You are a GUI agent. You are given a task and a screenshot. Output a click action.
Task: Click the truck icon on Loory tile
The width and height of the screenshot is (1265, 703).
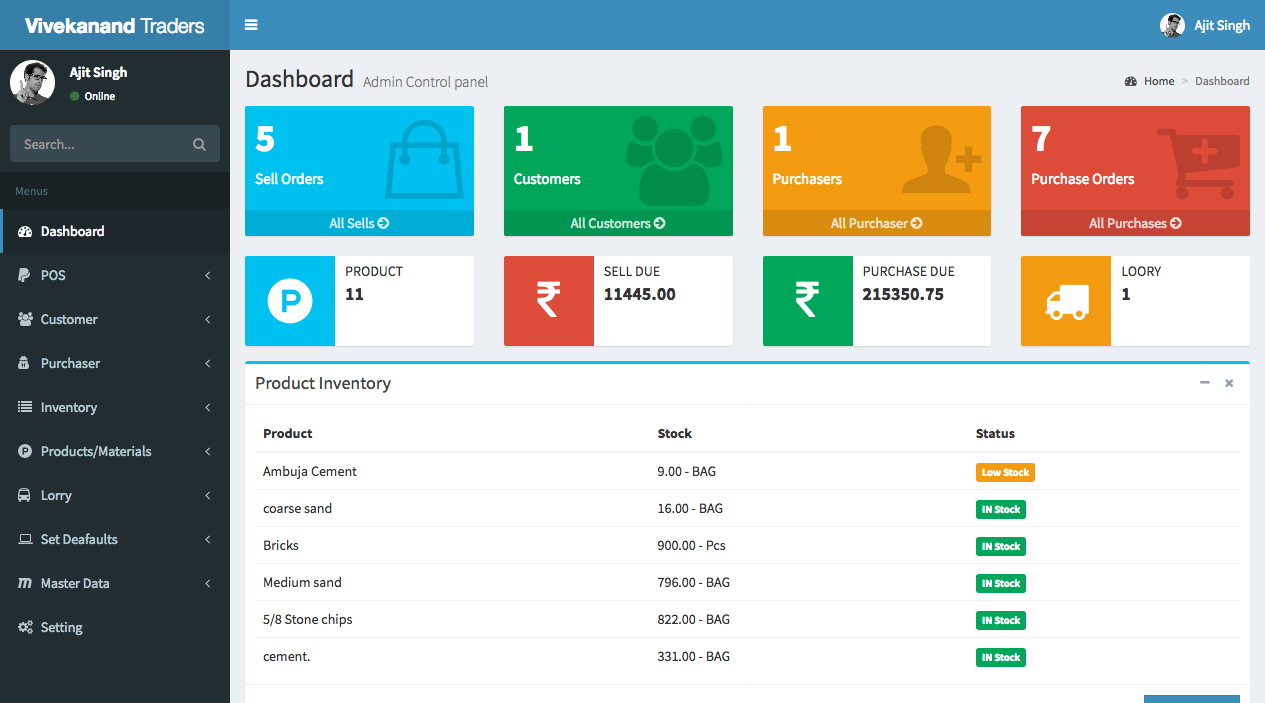(1065, 301)
